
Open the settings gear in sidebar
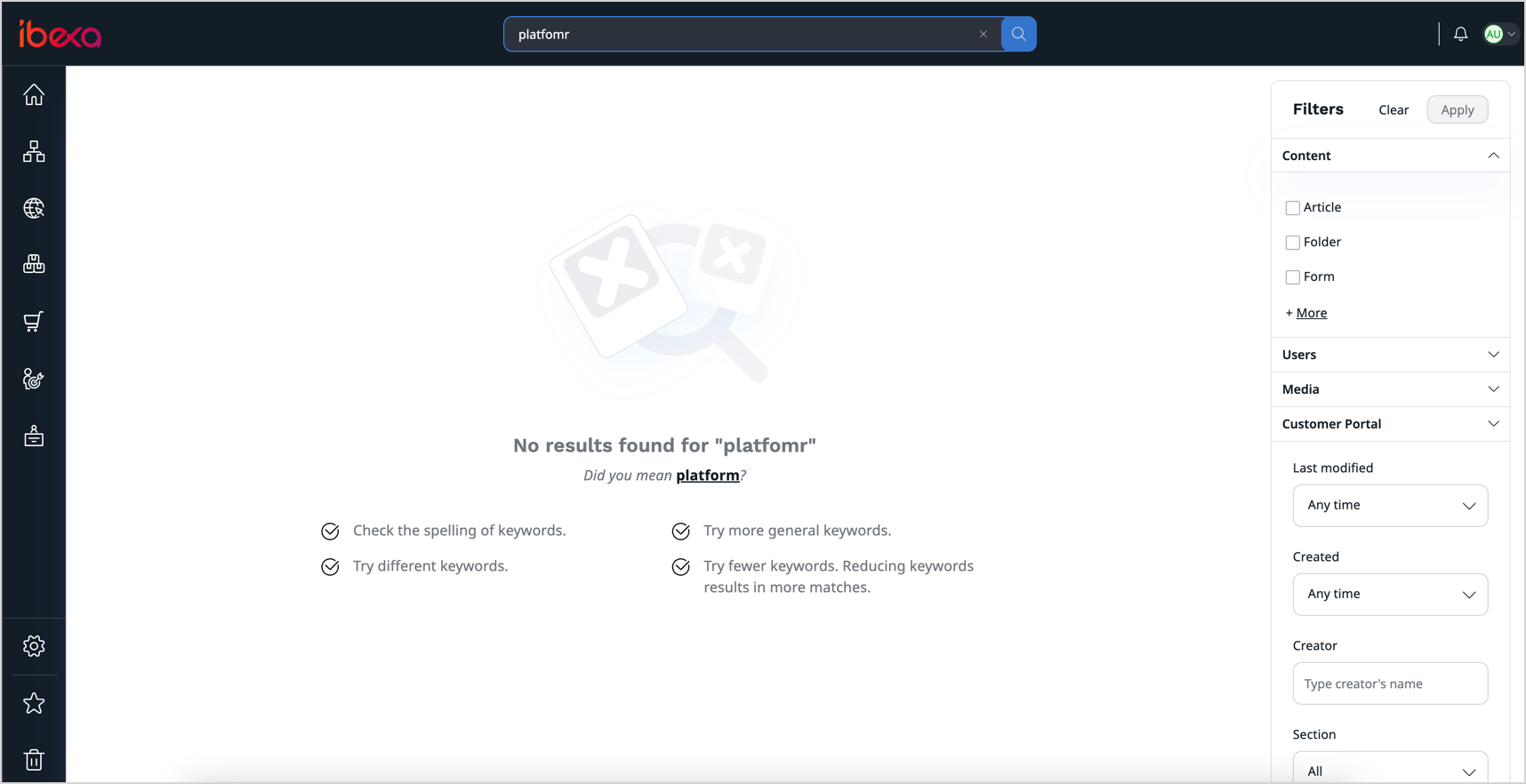point(34,646)
